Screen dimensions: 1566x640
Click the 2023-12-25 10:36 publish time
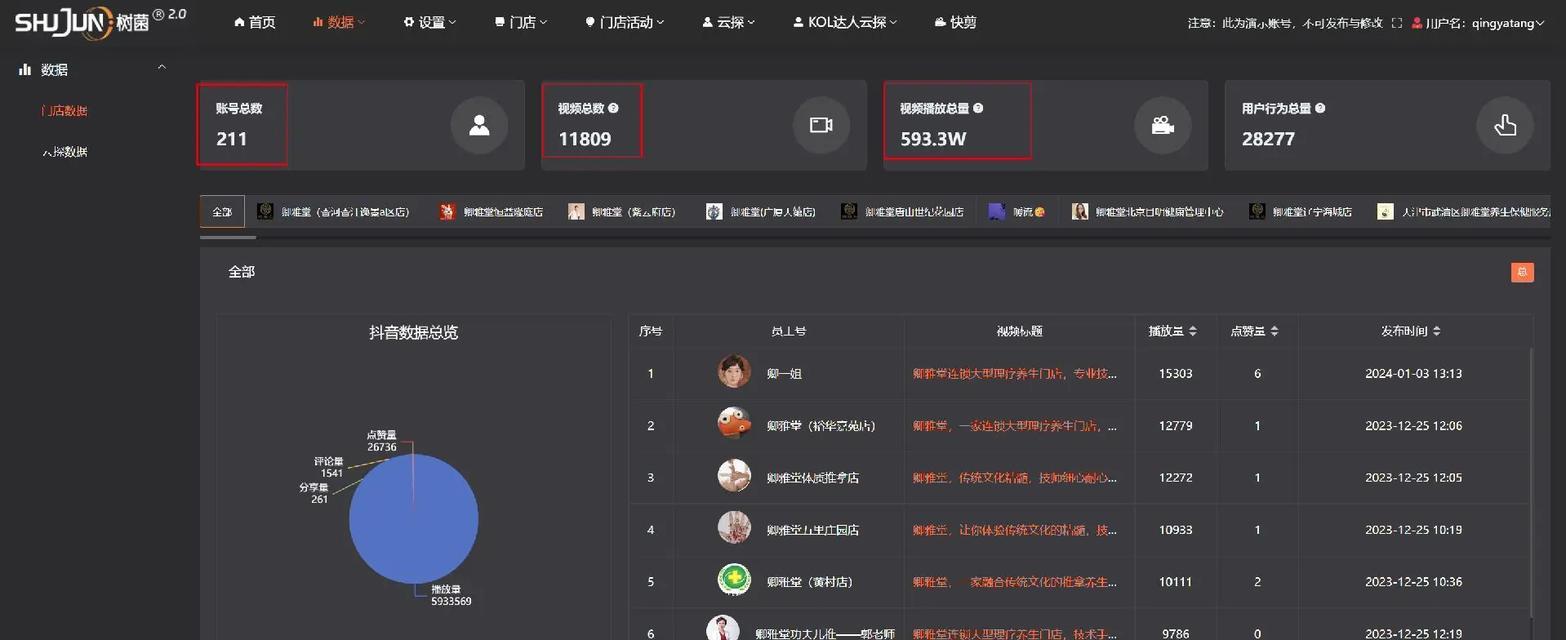click(x=1413, y=581)
